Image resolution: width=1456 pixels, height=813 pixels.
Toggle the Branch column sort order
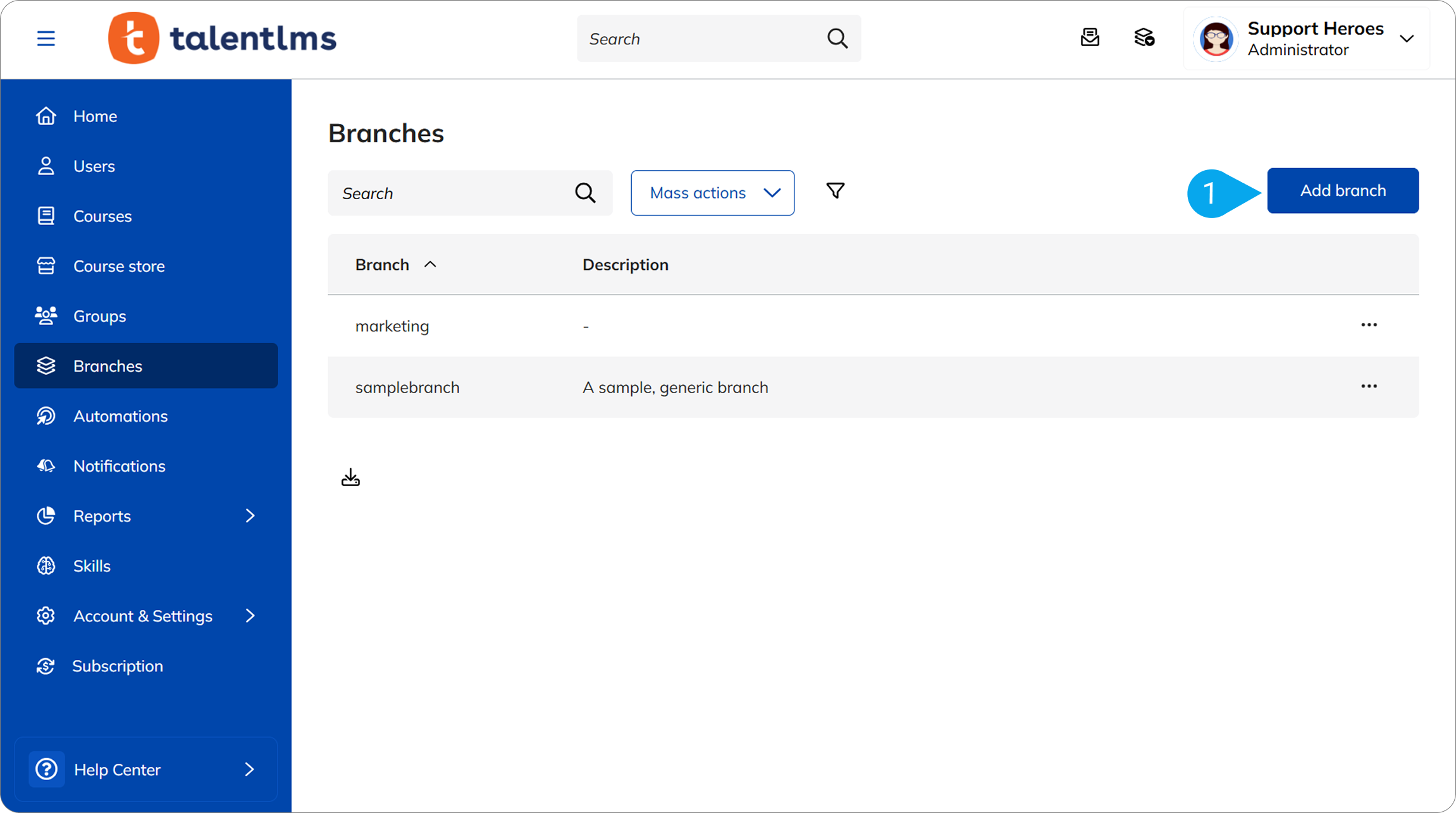click(x=431, y=264)
